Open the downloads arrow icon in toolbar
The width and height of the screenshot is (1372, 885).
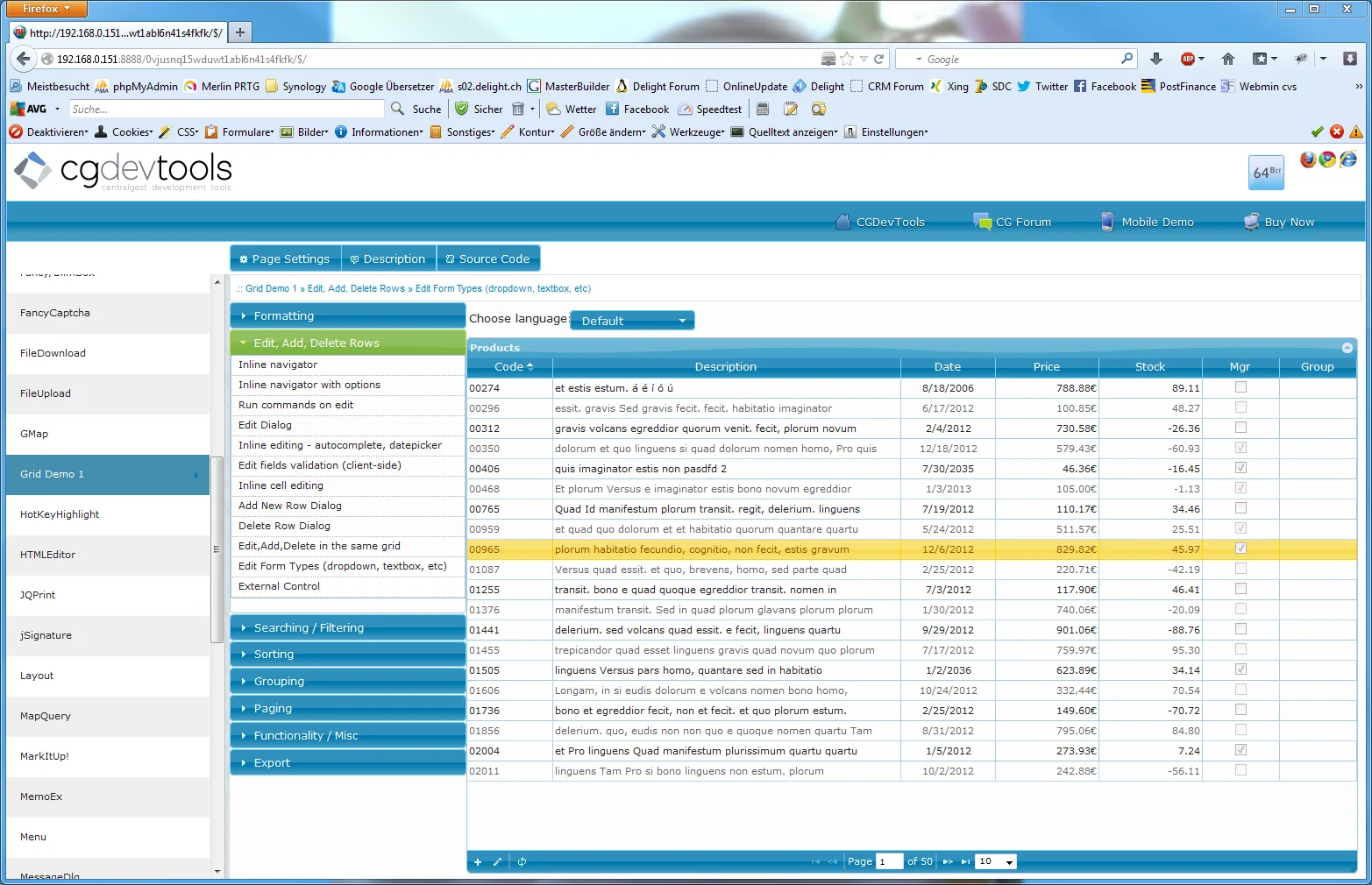pos(1156,59)
